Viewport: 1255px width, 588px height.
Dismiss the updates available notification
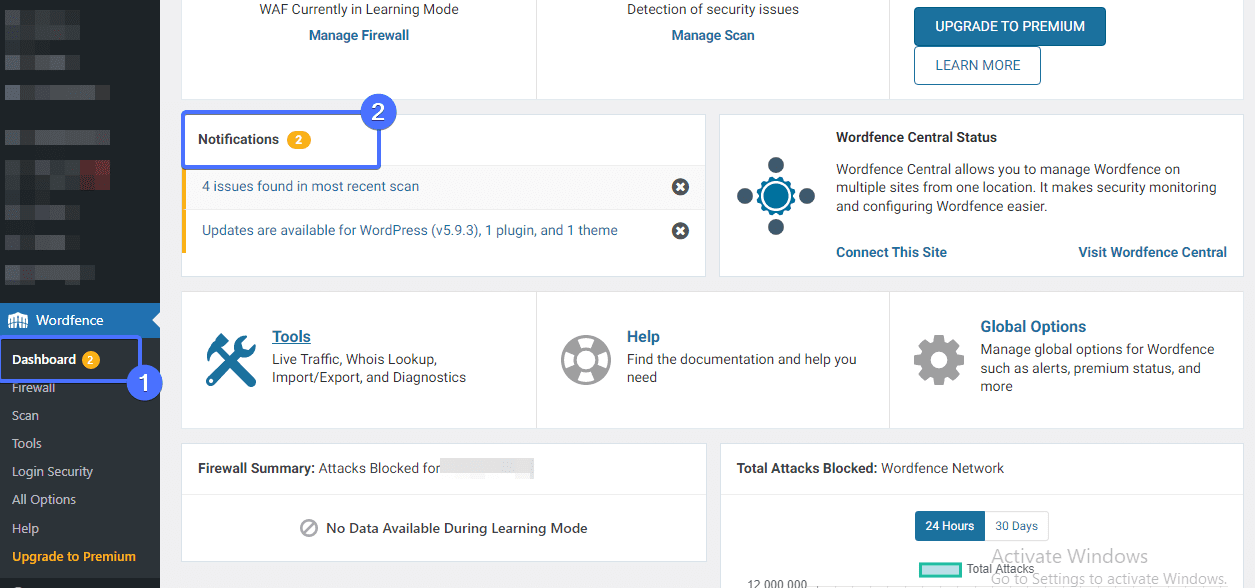pyautogui.click(x=680, y=231)
